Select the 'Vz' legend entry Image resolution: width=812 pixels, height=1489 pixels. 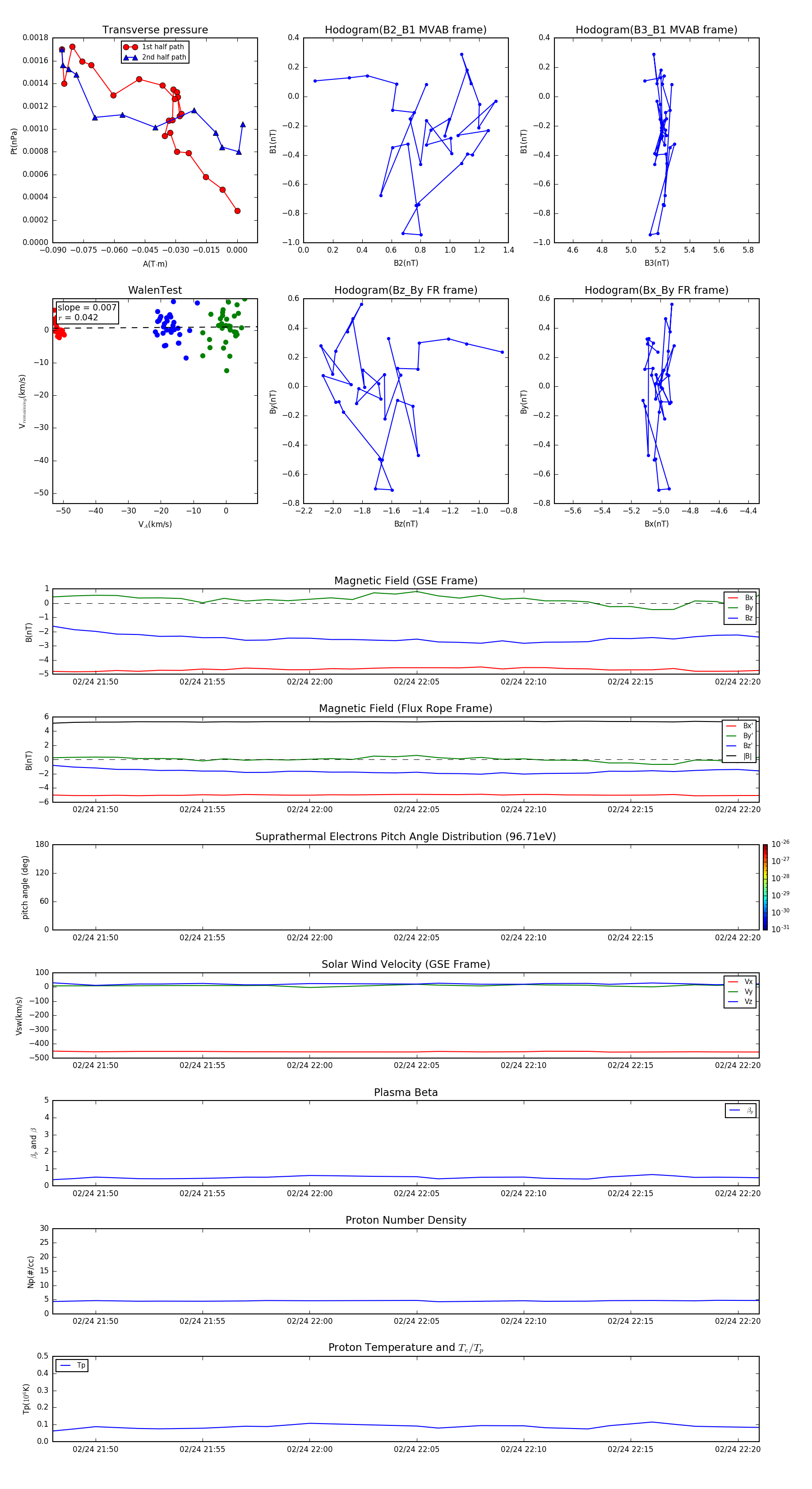740,1002
